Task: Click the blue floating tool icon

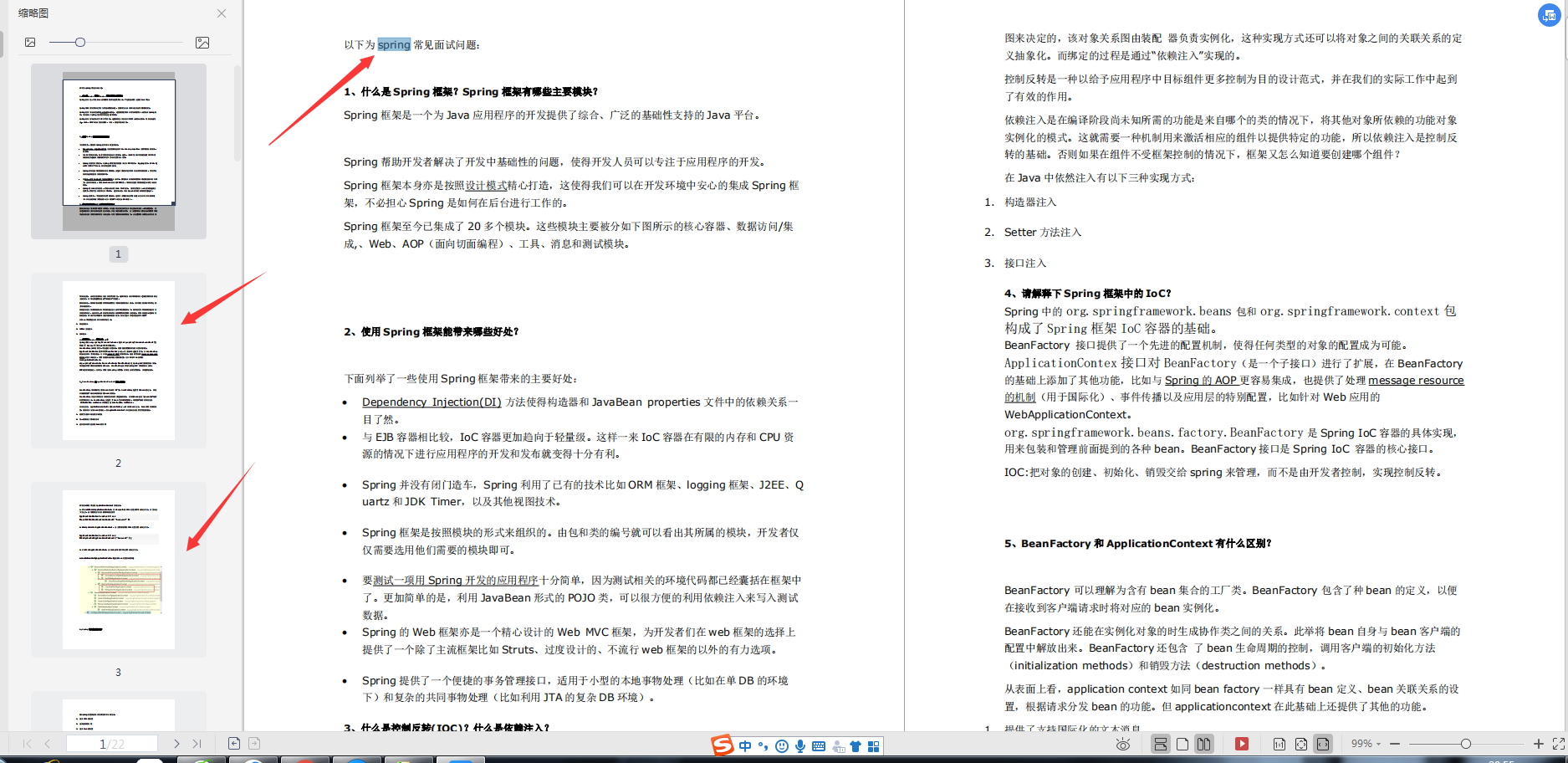Action: (x=1550, y=15)
